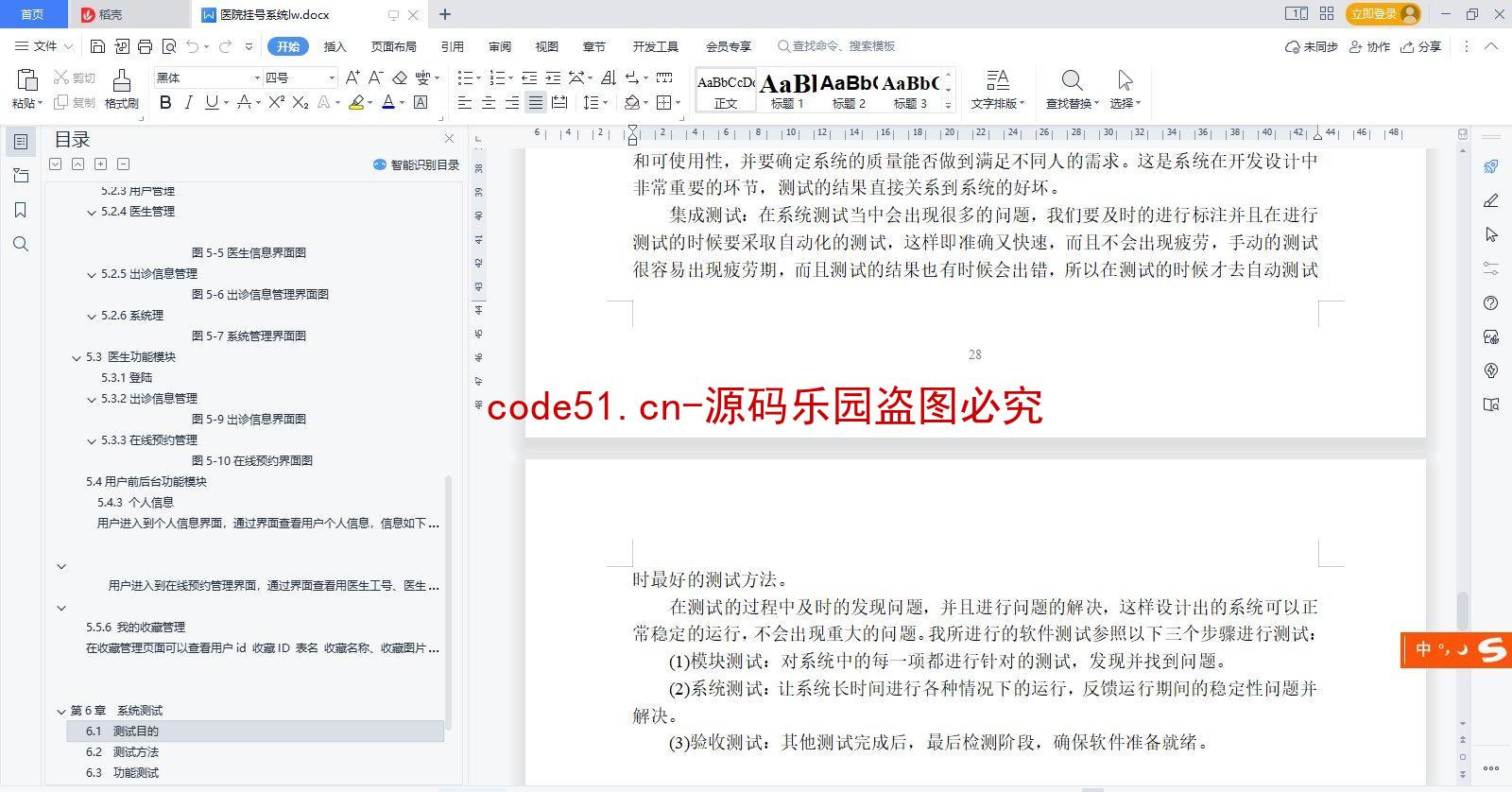
Task: Open bullet list dropdown arrow
Action: pyautogui.click(x=478, y=78)
